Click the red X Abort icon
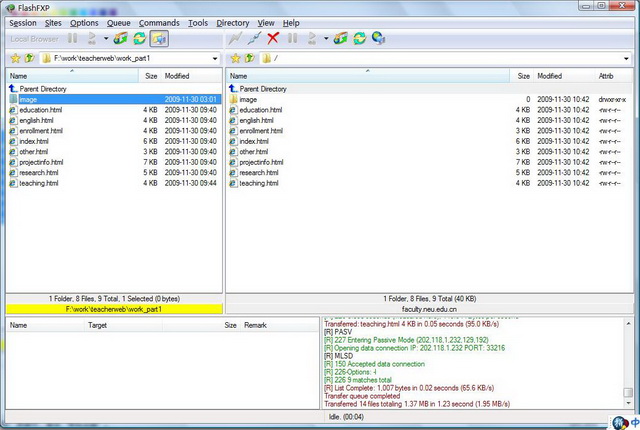This screenshot has width=640, height=430. click(x=273, y=39)
